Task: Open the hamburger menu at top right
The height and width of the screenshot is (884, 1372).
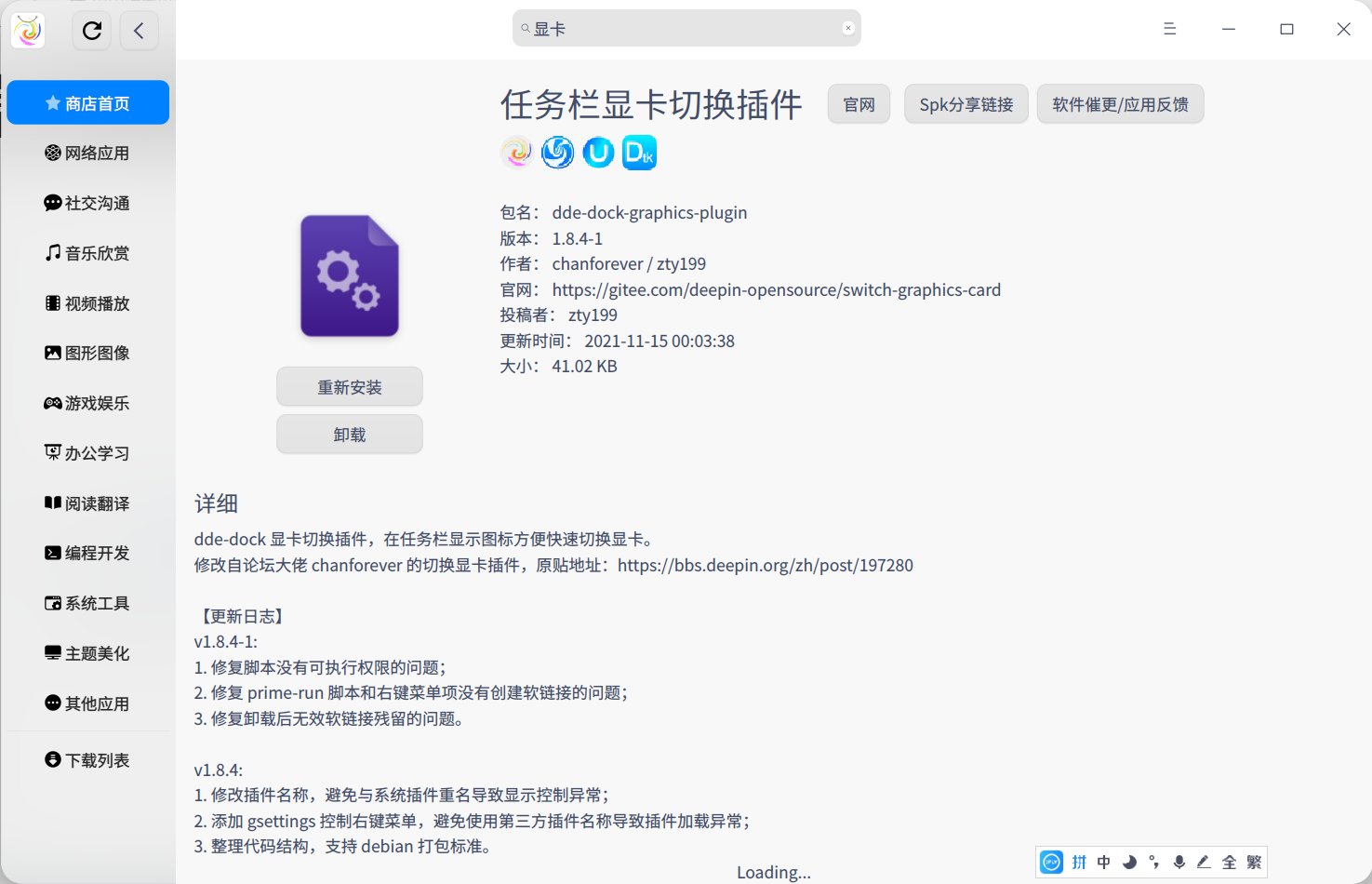Action: pos(1169,29)
